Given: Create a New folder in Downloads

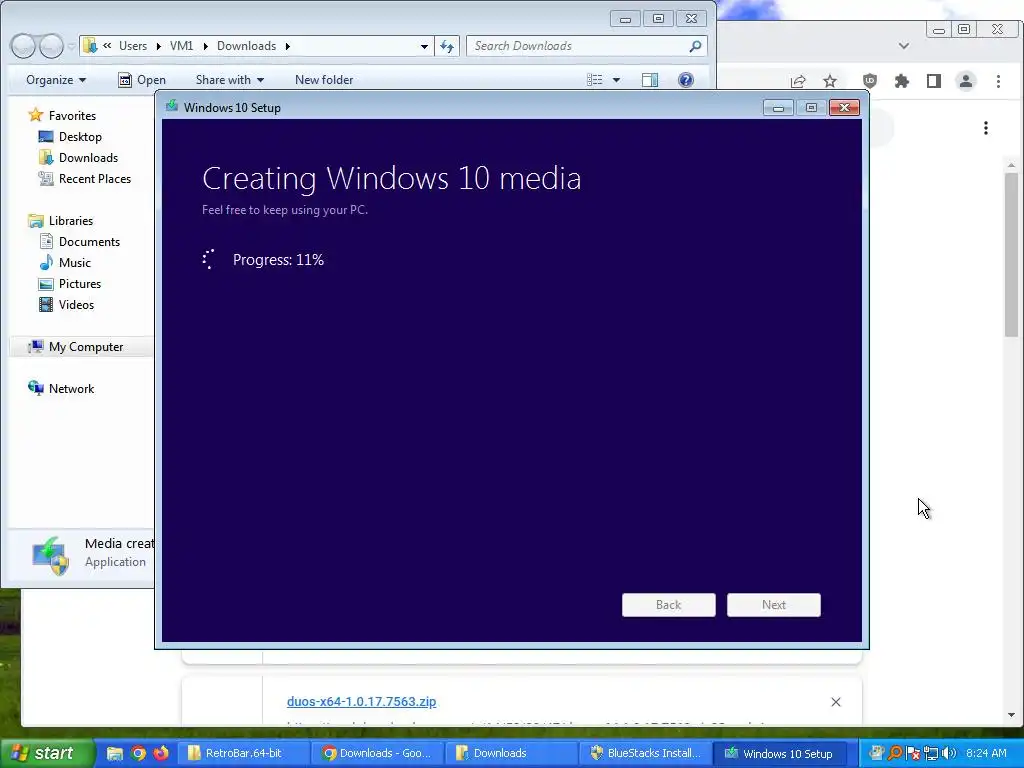Looking at the screenshot, I should (324, 80).
